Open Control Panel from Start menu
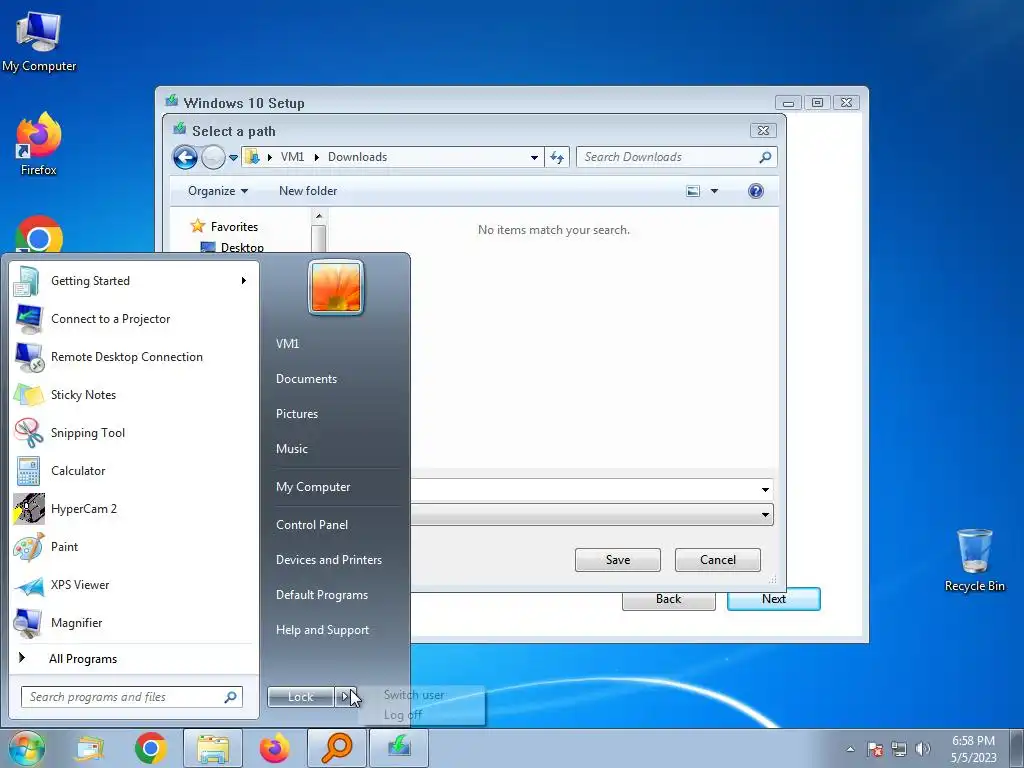Screen dimensions: 1024x768 (x=312, y=524)
